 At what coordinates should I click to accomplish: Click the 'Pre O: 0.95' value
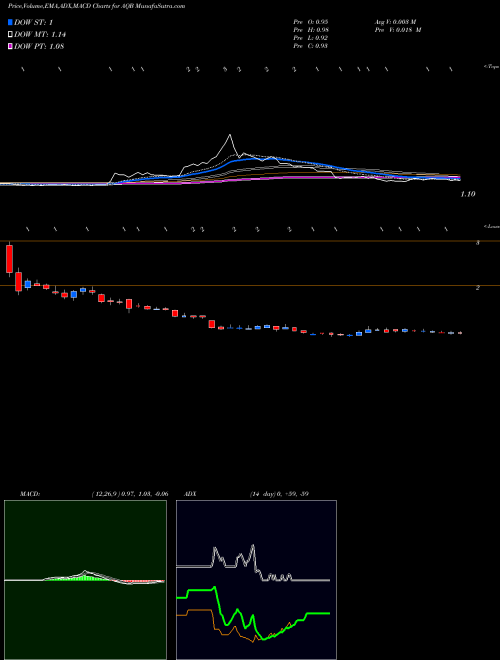(x=311, y=21)
